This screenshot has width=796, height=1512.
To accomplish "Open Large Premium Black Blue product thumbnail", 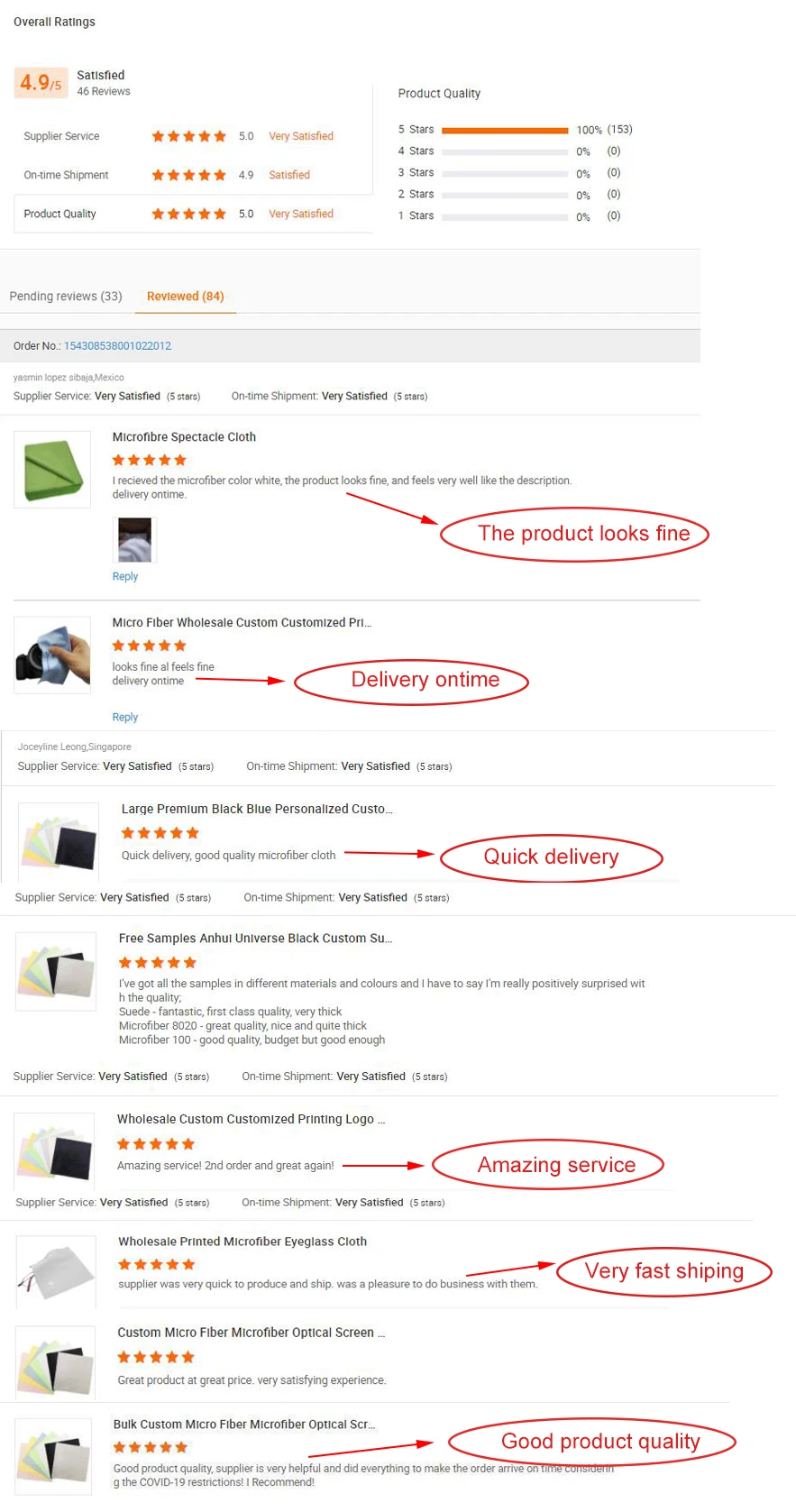I will pos(59,842).
